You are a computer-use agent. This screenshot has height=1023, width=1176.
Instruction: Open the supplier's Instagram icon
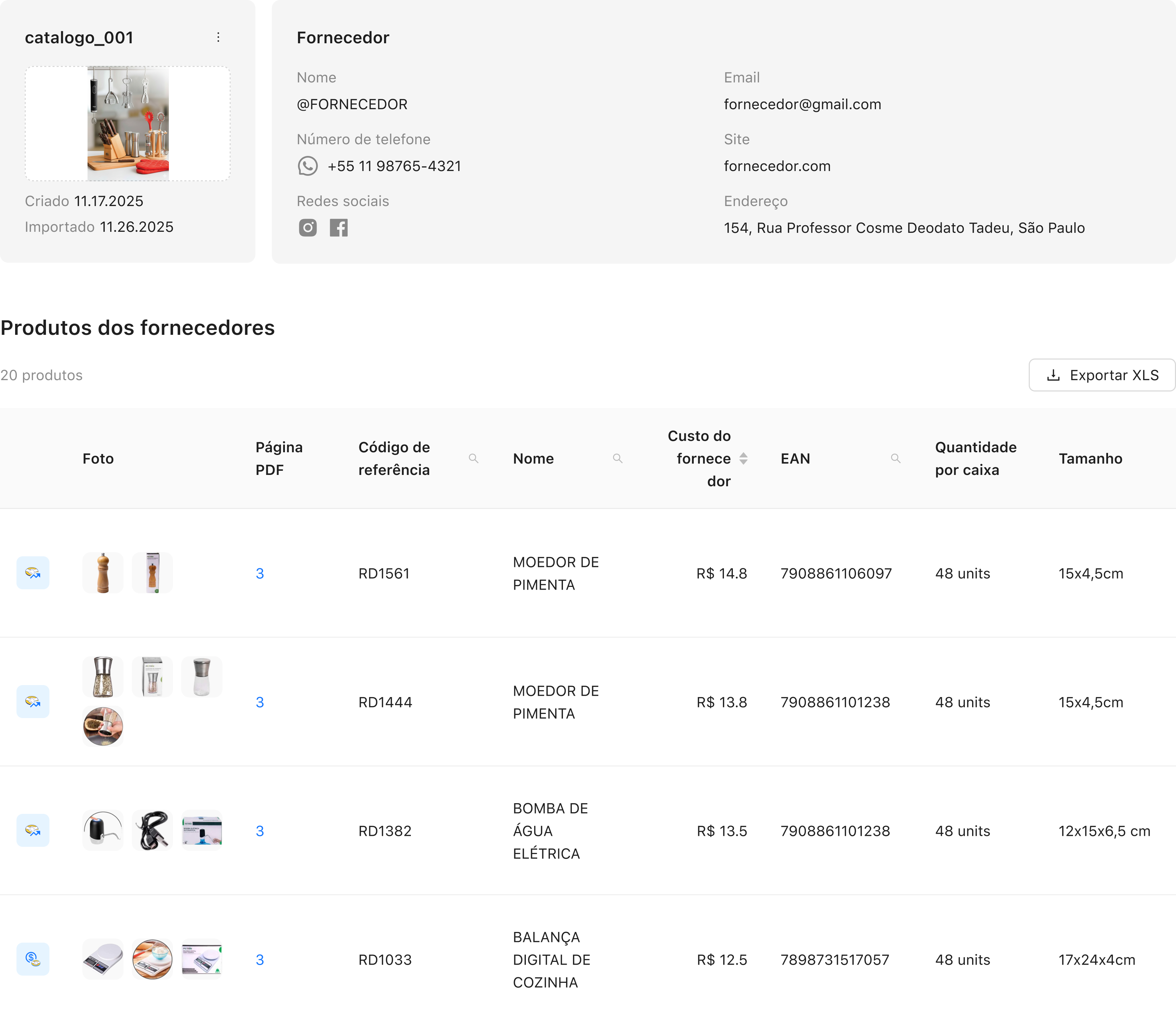pos(308,228)
